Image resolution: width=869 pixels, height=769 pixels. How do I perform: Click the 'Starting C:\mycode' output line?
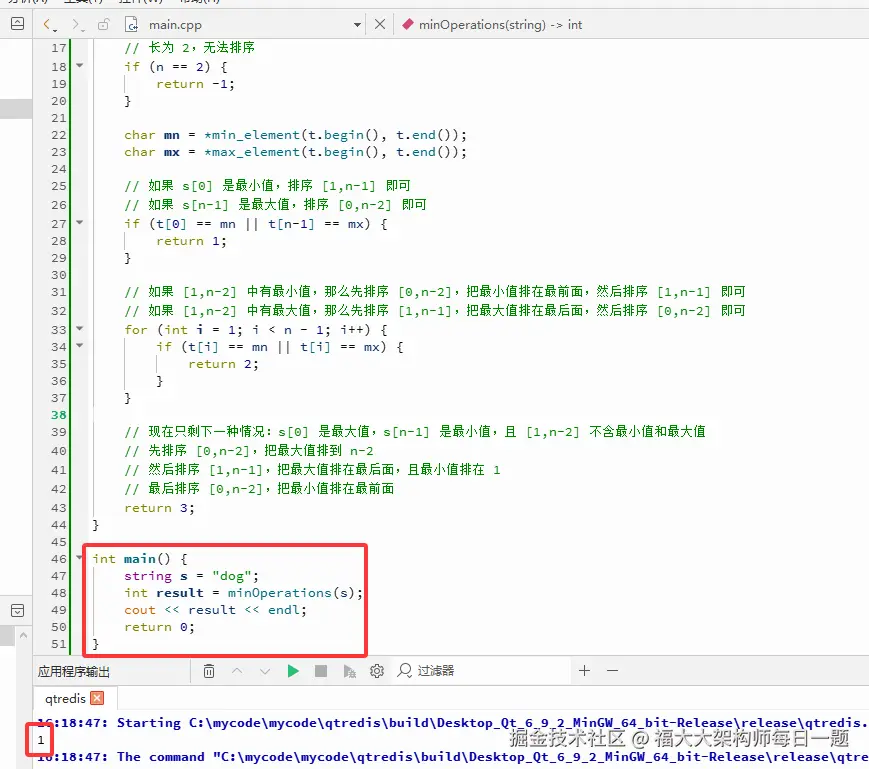tap(450, 722)
